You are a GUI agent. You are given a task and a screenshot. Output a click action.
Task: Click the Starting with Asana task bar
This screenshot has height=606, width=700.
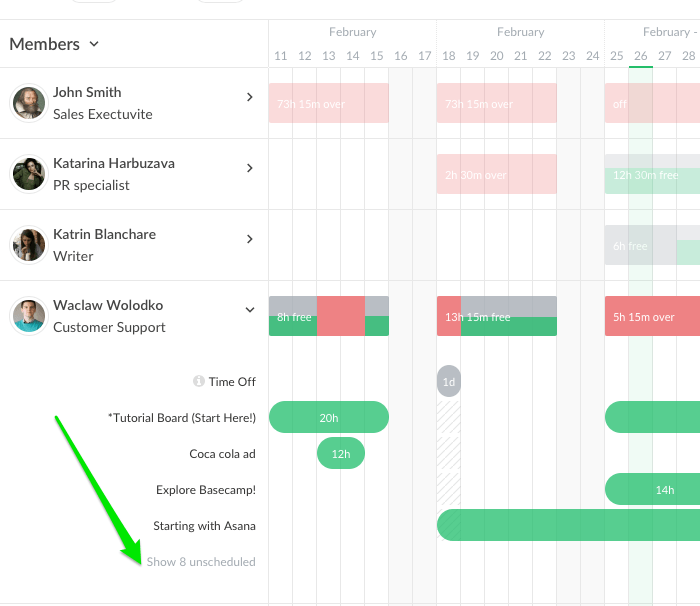coord(568,526)
